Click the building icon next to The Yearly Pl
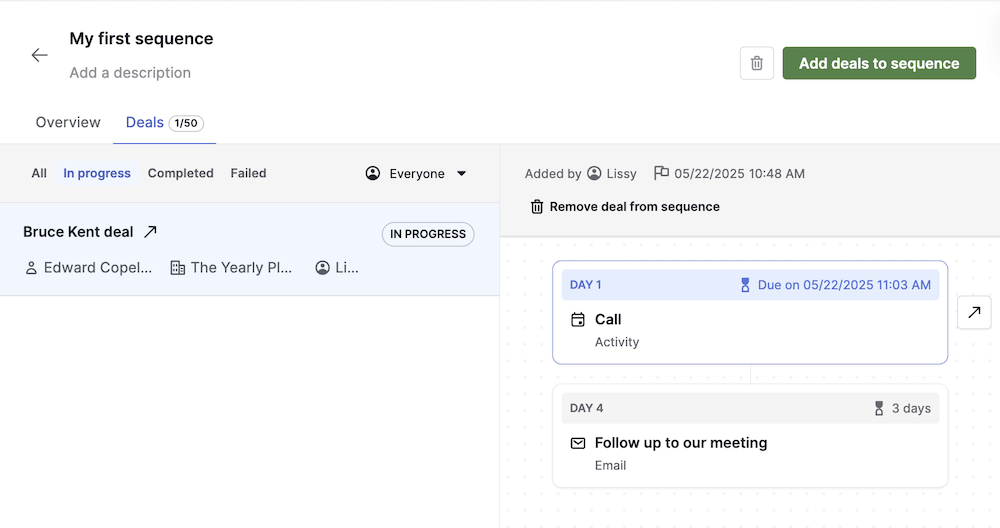Screen dimensions: 1000x528 (x=178, y=268)
